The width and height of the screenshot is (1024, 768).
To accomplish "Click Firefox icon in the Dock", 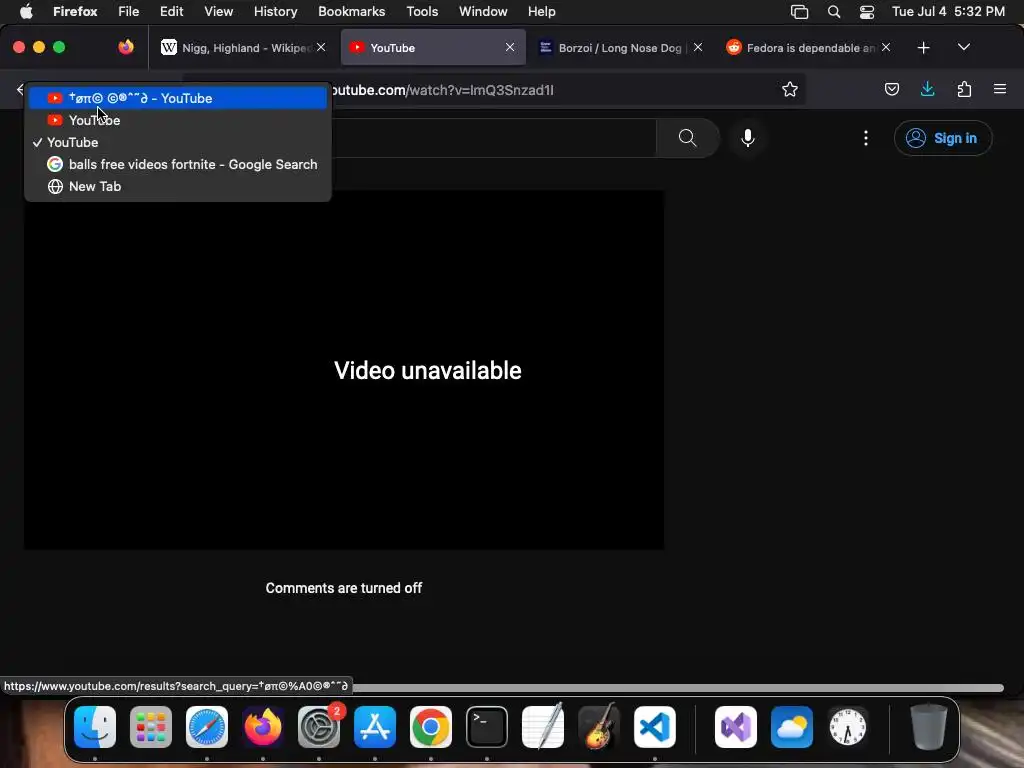I will coord(263,726).
